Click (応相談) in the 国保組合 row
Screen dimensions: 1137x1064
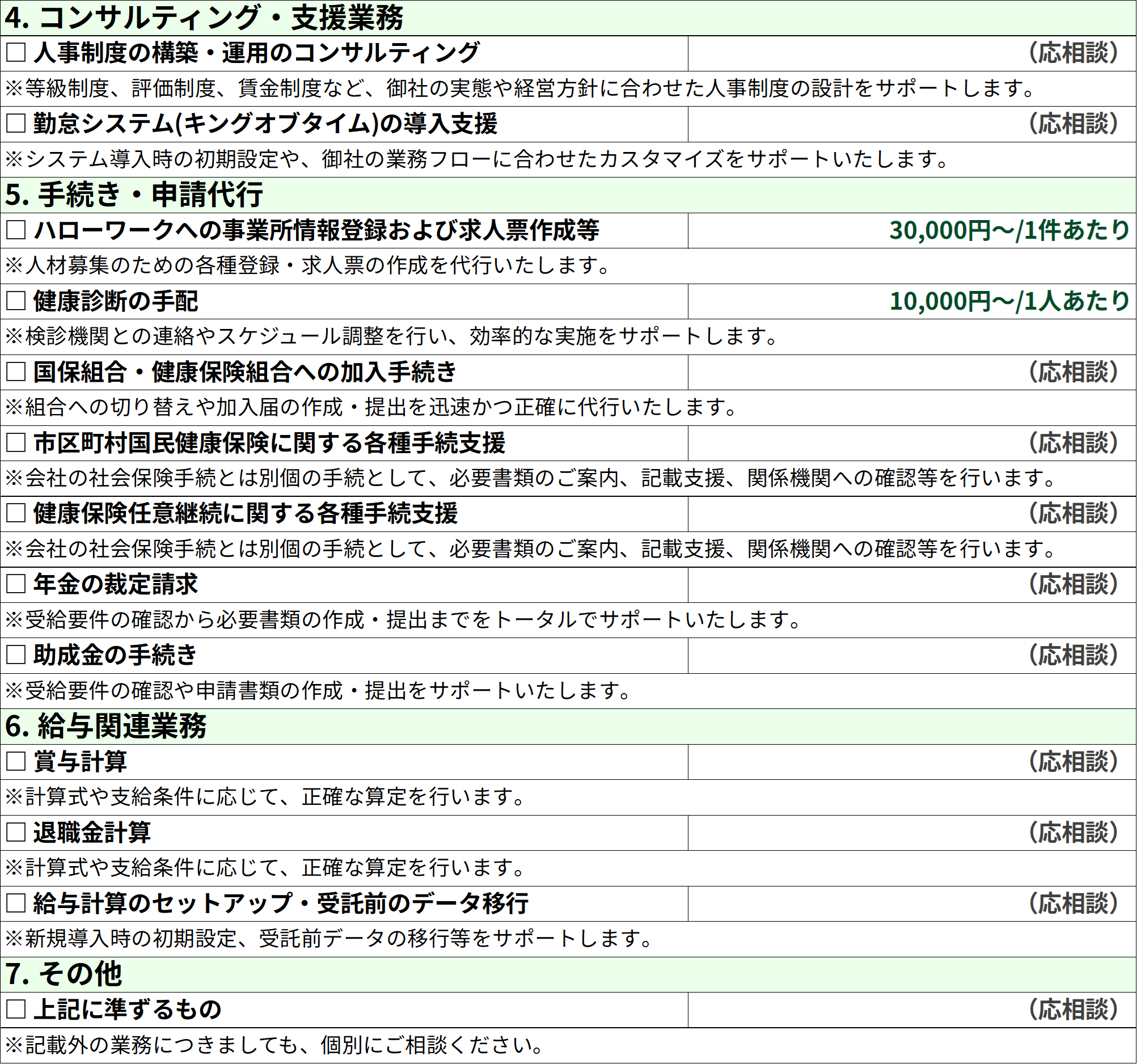coord(1073,372)
